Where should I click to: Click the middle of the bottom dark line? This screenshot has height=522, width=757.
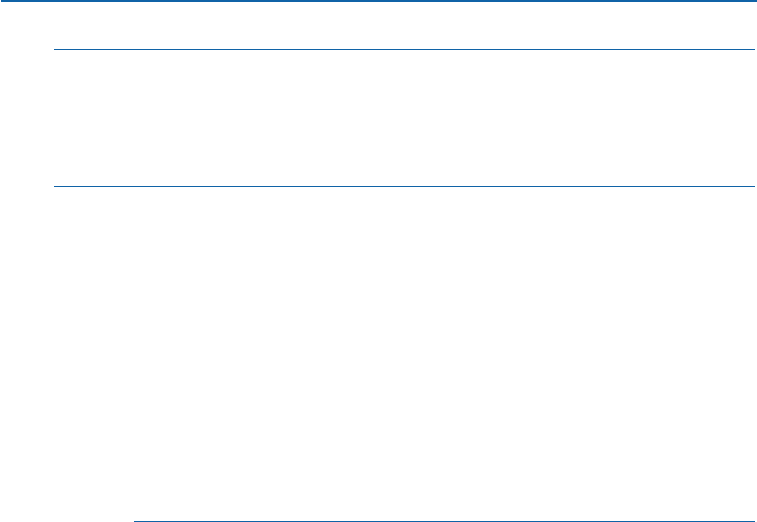click(x=444, y=520)
